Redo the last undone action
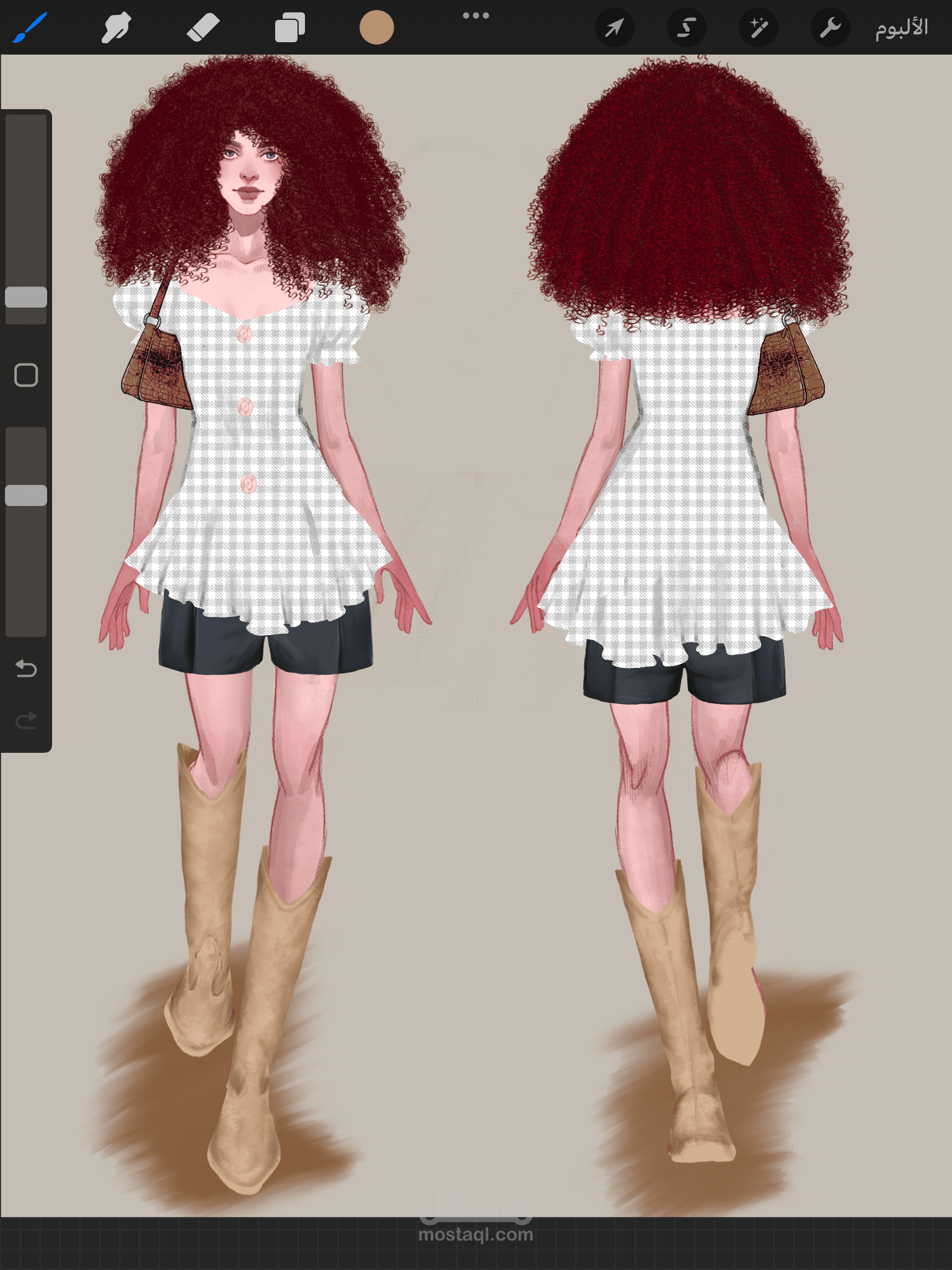This screenshot has width=952, height=1270. tap(26, 721)
